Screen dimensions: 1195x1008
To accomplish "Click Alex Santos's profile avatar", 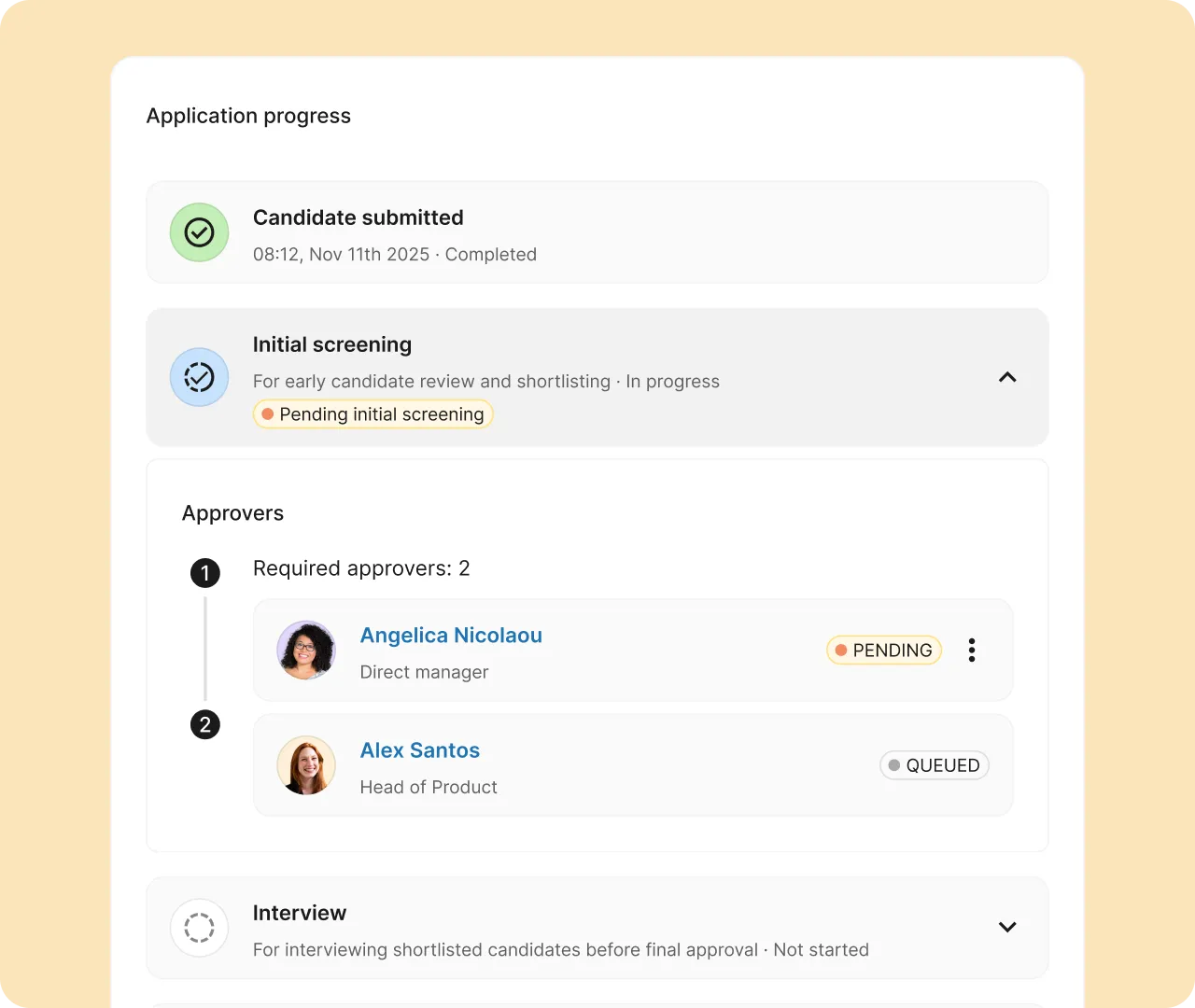I will click(x=306, y=765).
